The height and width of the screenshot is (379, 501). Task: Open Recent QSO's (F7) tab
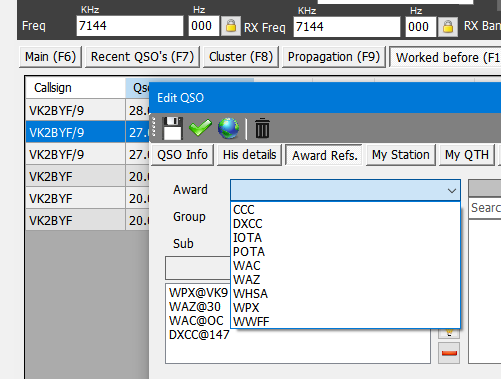pyautogui.click(x=142, y=57)
